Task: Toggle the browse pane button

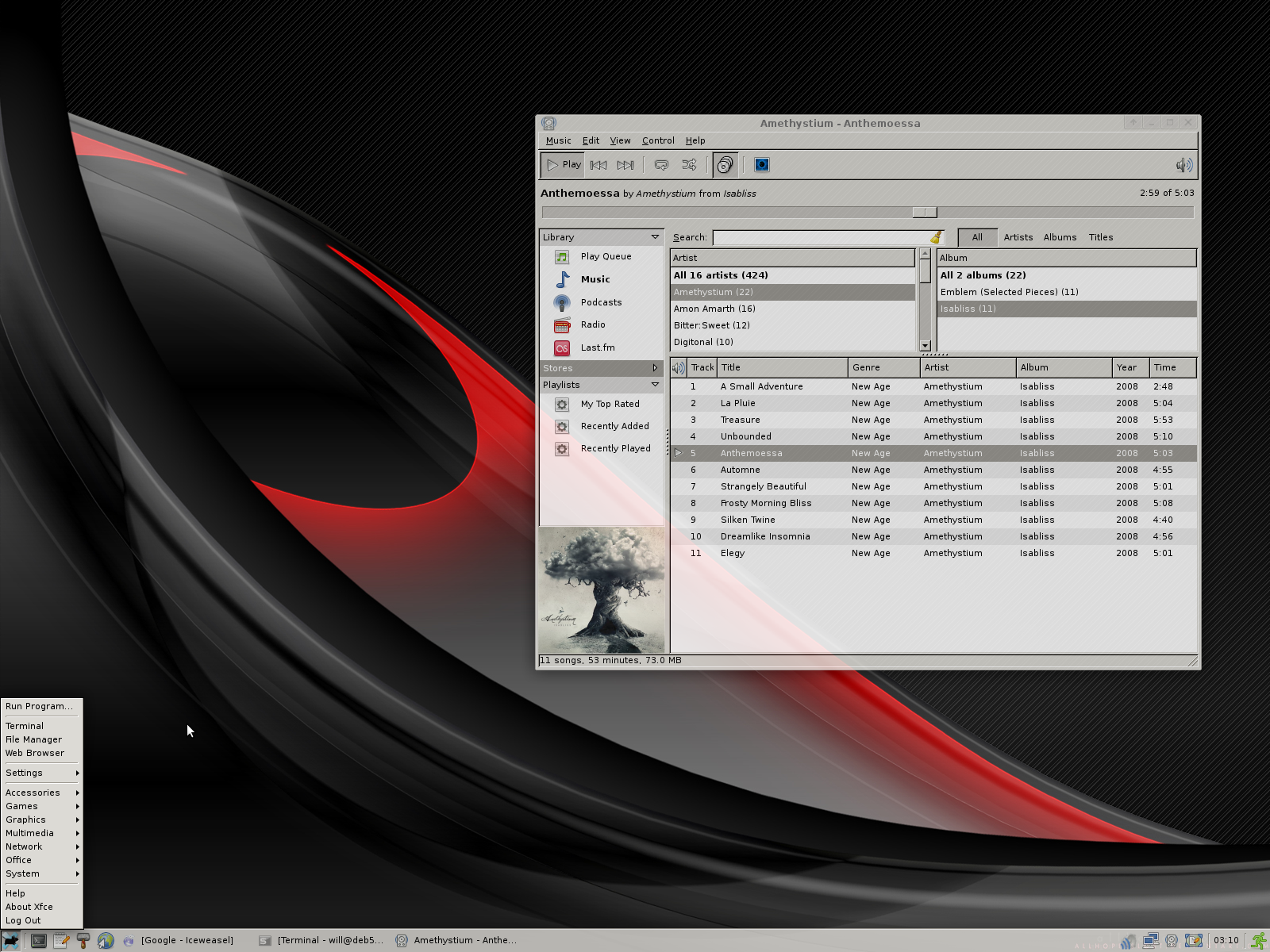Action: click(x=725, y=165)
